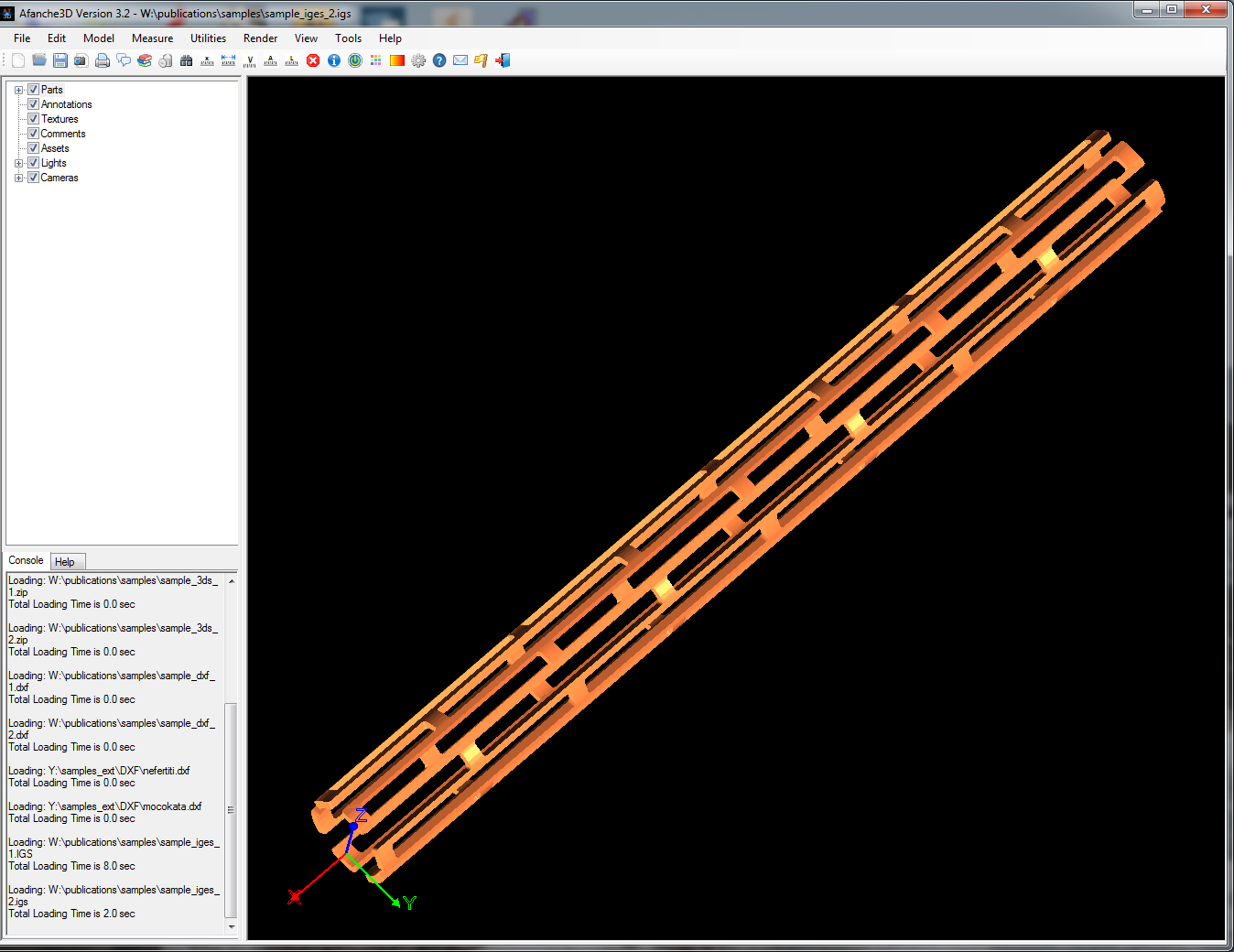Expand the Lights tree node
This screenshot has height=952, width=1234.
tap(18, 163)
